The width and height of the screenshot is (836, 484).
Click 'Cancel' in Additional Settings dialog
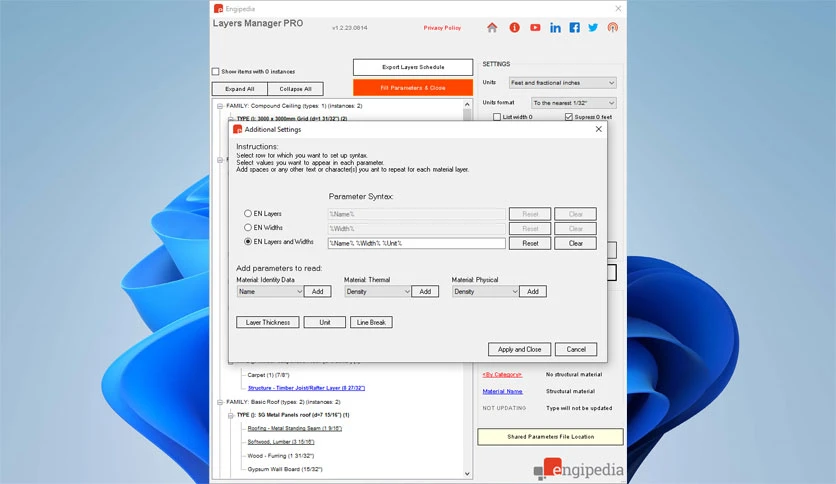click(x=576, y=349)
